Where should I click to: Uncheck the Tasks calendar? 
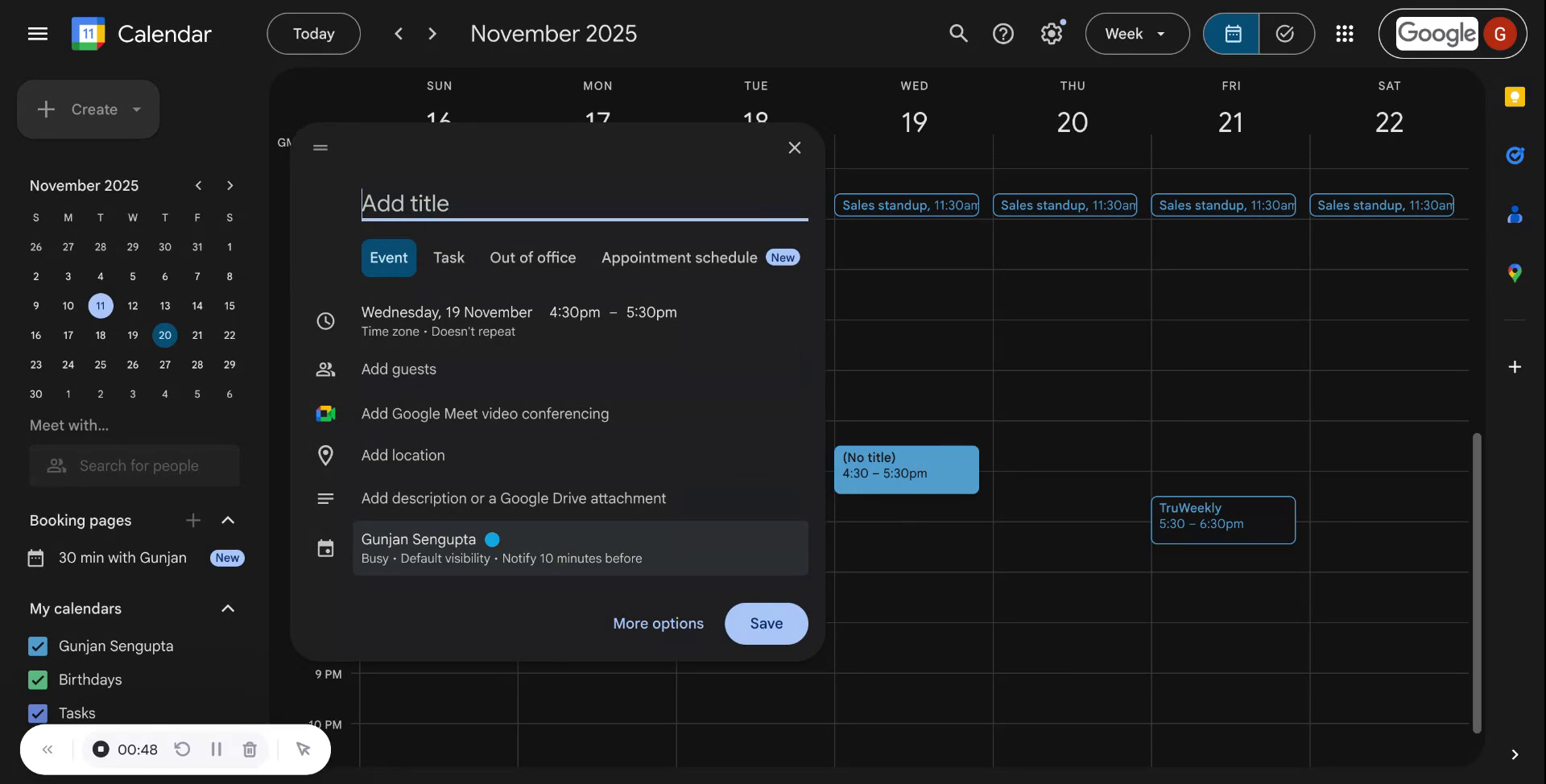(x=37, y=713)
